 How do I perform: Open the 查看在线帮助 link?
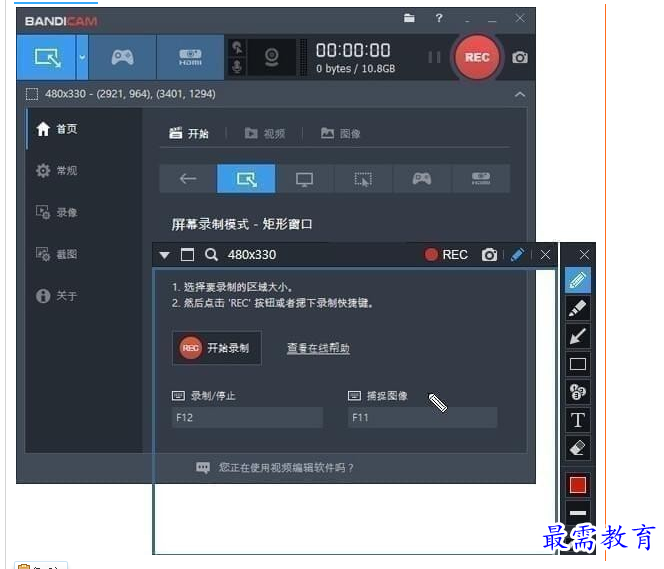318,348
